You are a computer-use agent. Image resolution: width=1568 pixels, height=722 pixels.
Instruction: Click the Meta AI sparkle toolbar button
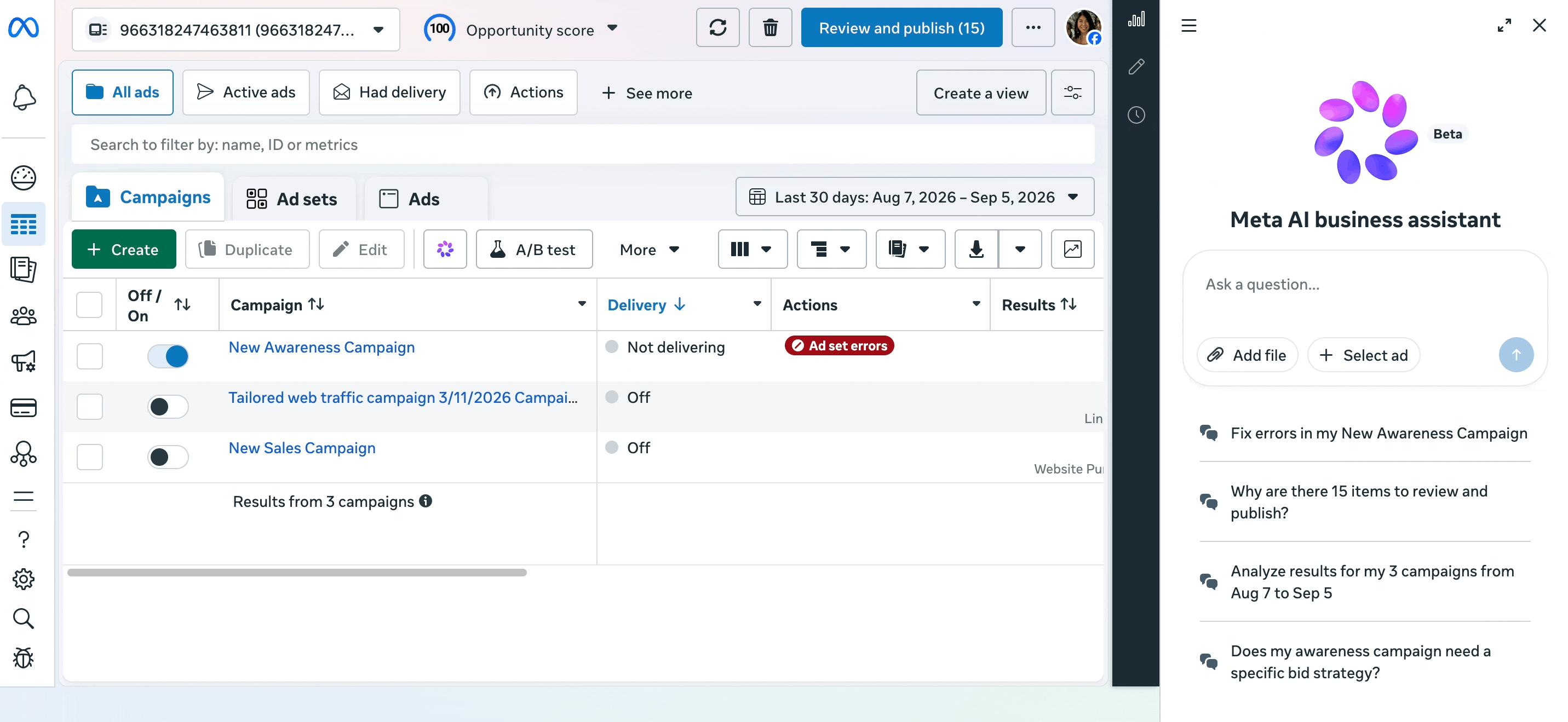click(445, 249)
